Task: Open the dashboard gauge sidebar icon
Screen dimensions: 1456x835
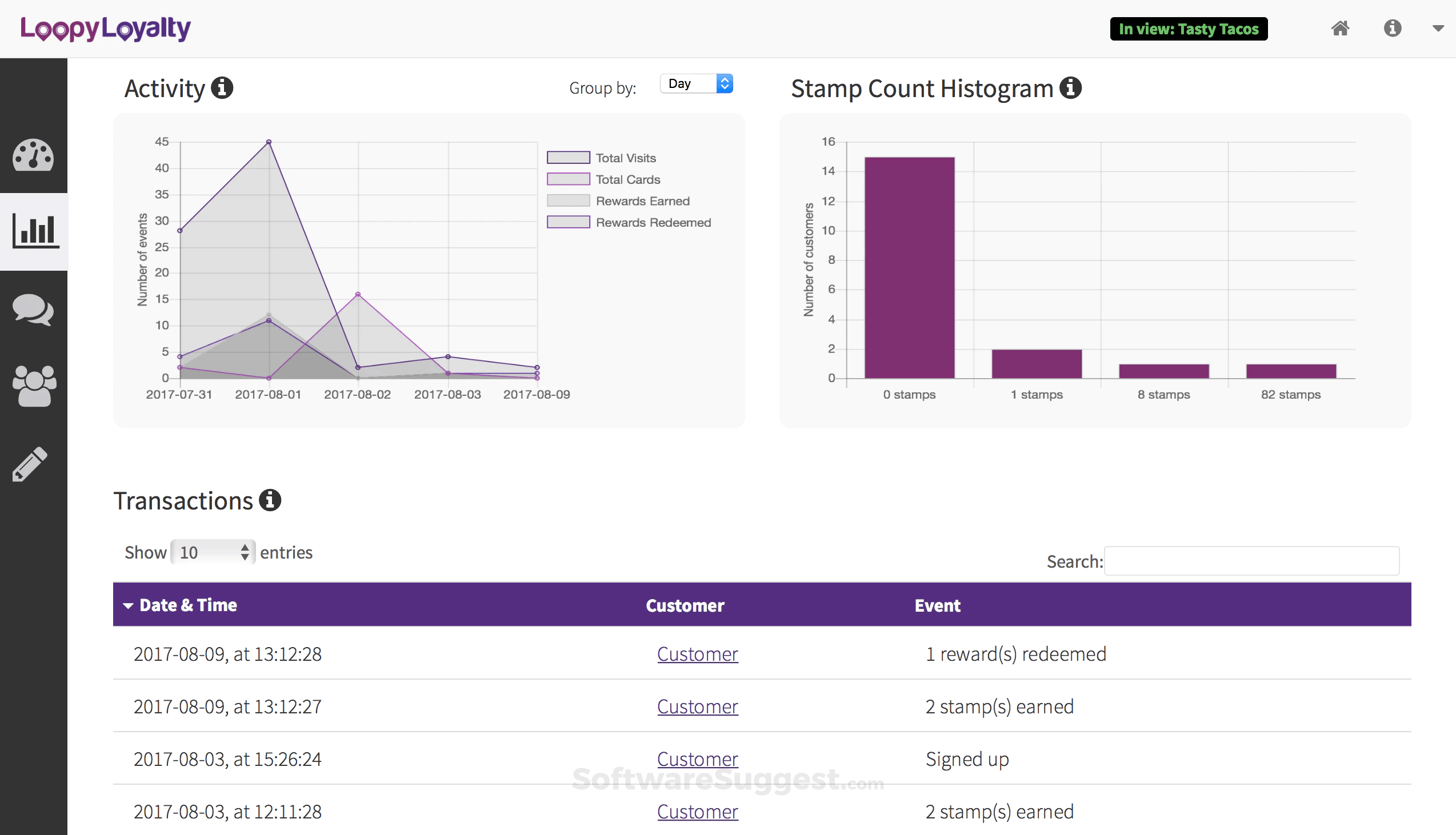Action: pyautogui.click(x=33, y=155)
